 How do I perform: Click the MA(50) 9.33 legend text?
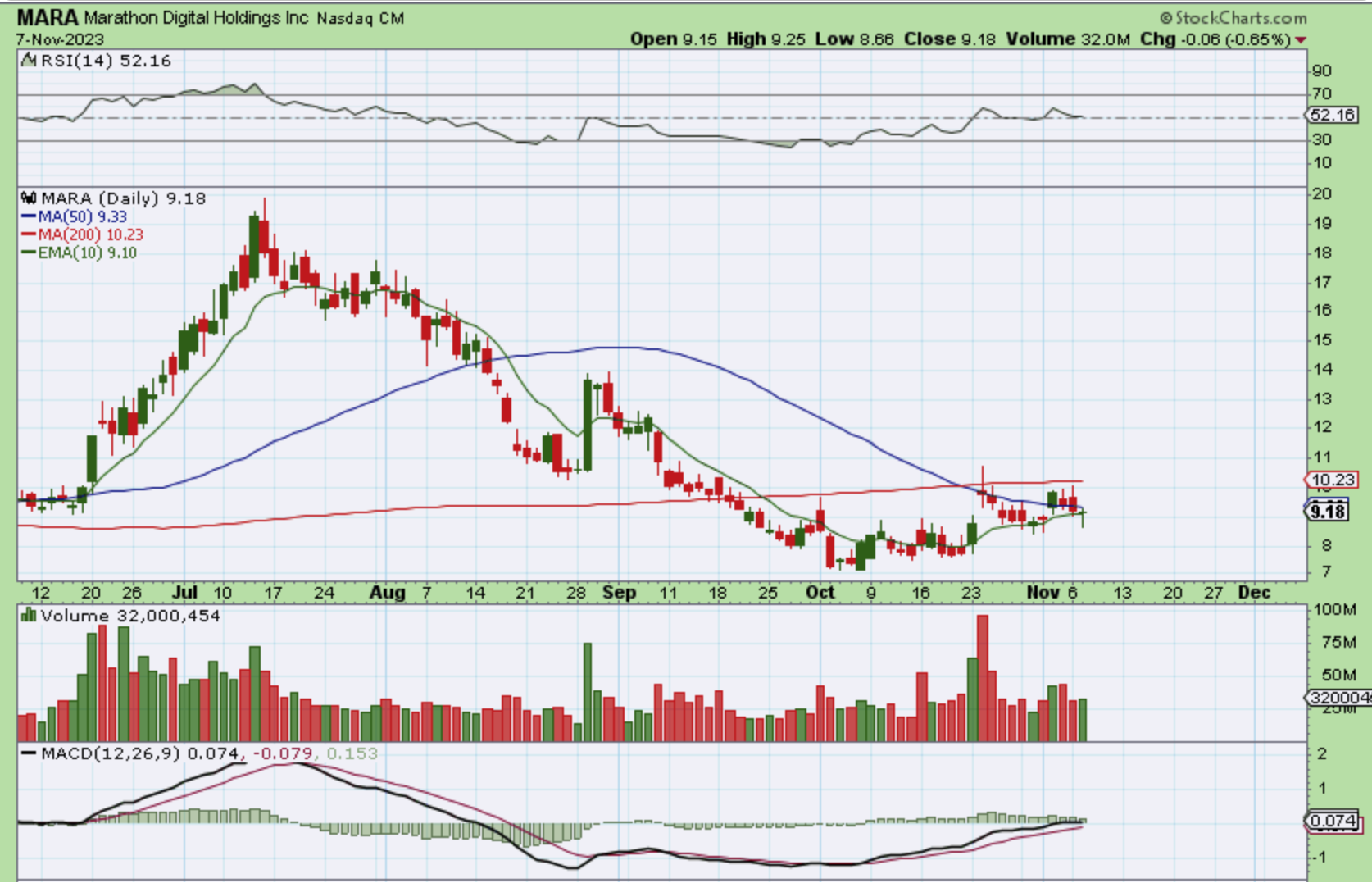pyautogui.click(x=82, y=217)
